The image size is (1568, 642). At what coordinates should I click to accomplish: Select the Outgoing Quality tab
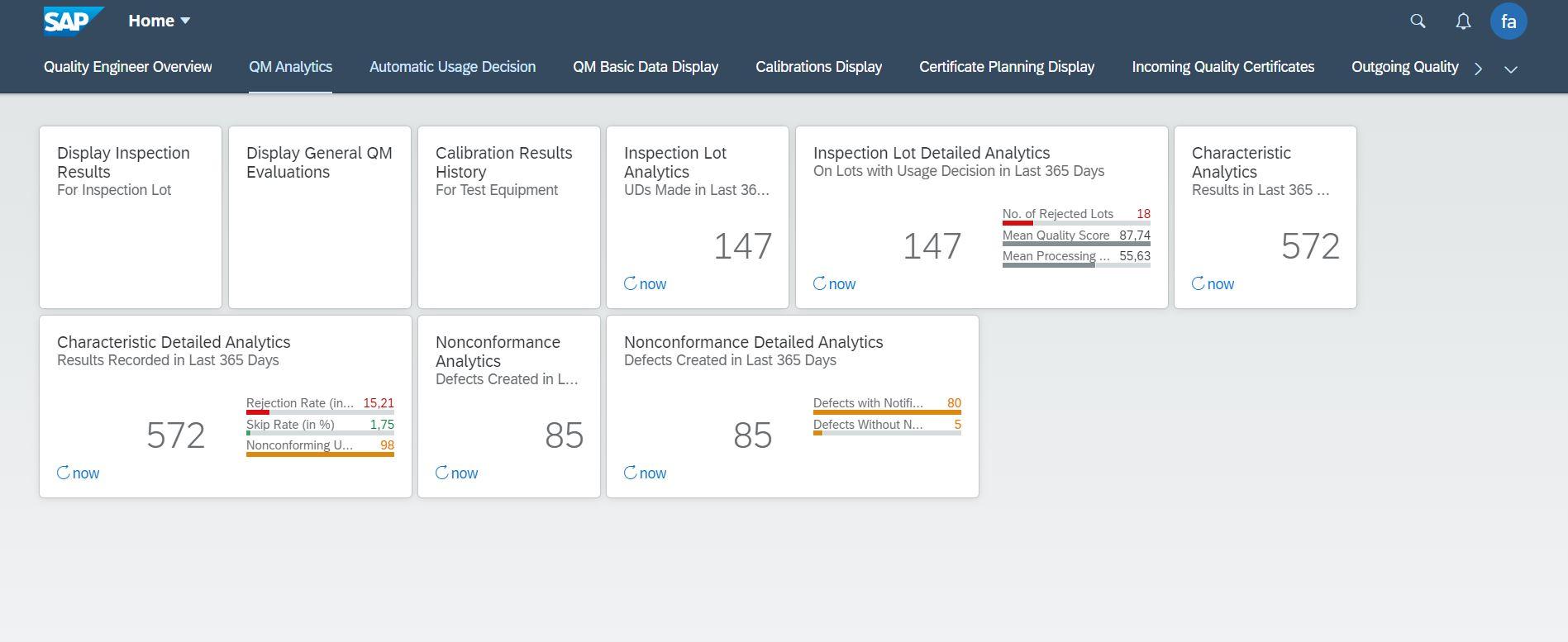1404,67
